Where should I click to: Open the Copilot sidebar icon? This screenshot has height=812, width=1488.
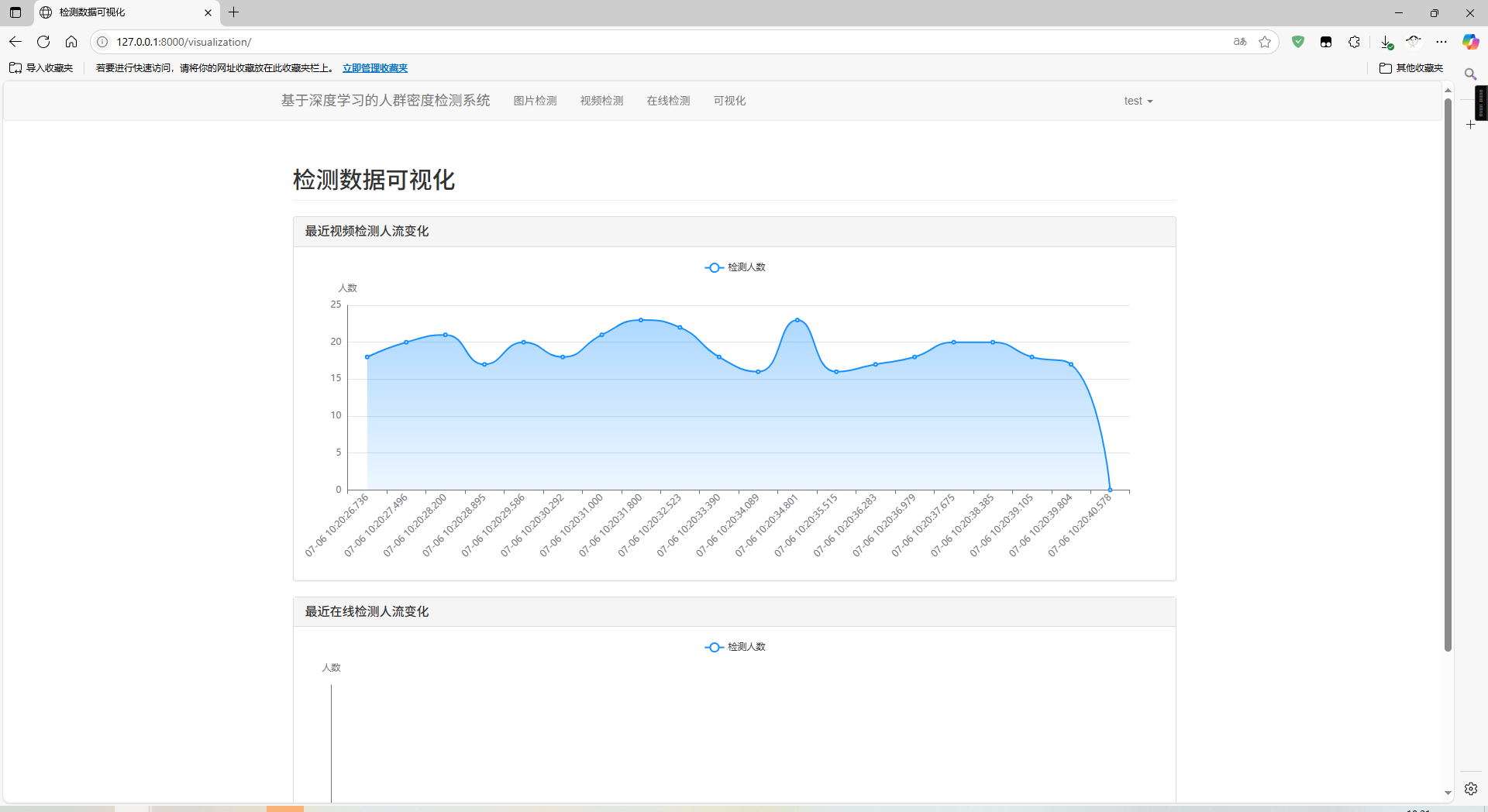click(x=1470, y=42)
